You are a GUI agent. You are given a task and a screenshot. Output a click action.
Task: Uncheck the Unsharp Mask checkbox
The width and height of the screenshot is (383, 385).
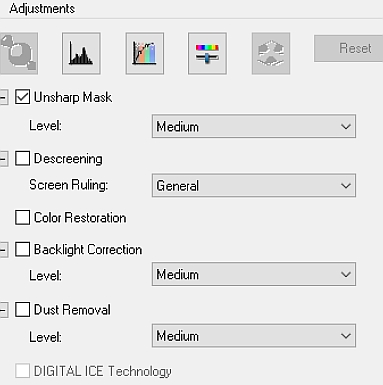pos(22,97)
